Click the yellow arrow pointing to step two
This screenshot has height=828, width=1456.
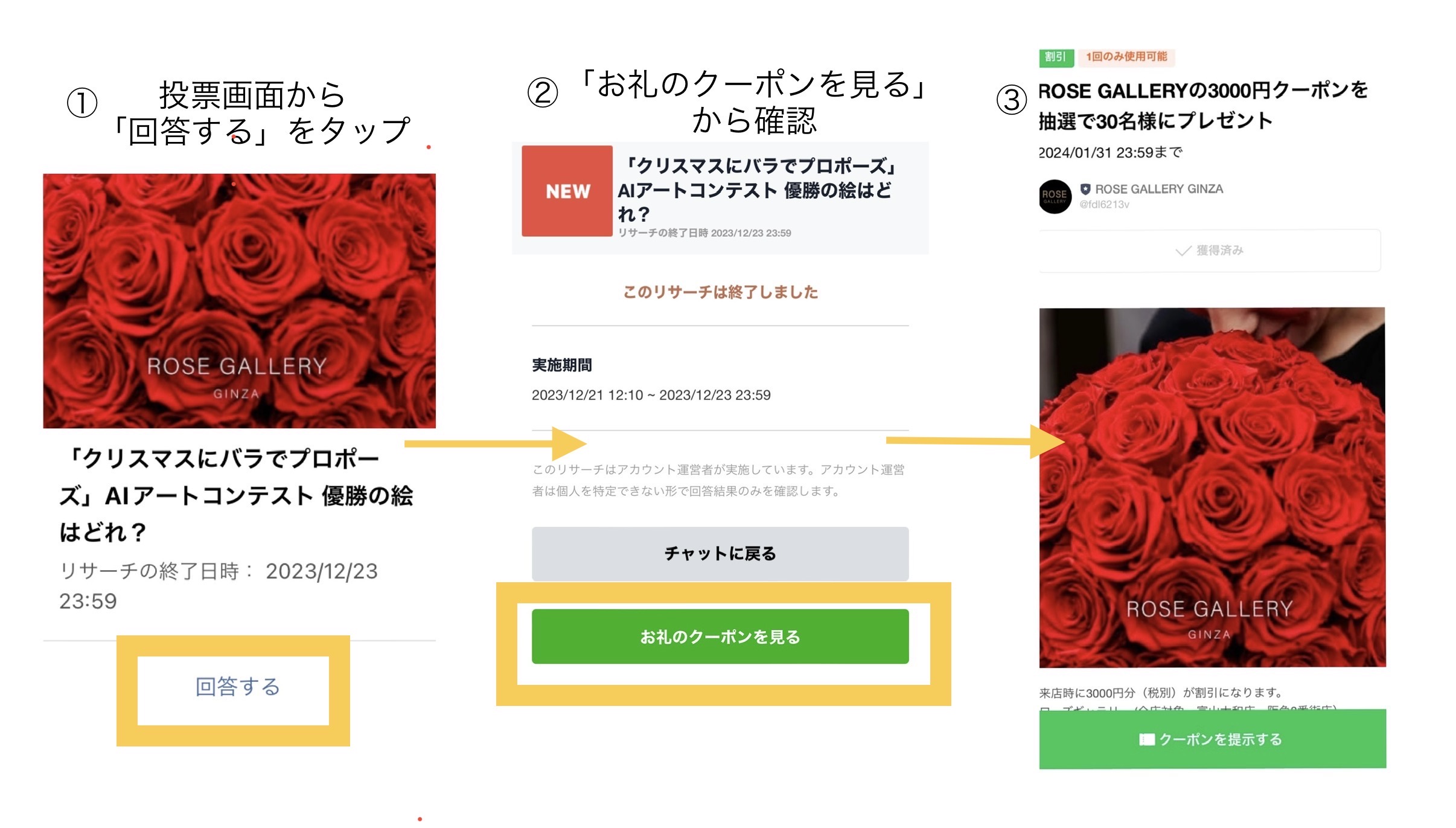495,444
